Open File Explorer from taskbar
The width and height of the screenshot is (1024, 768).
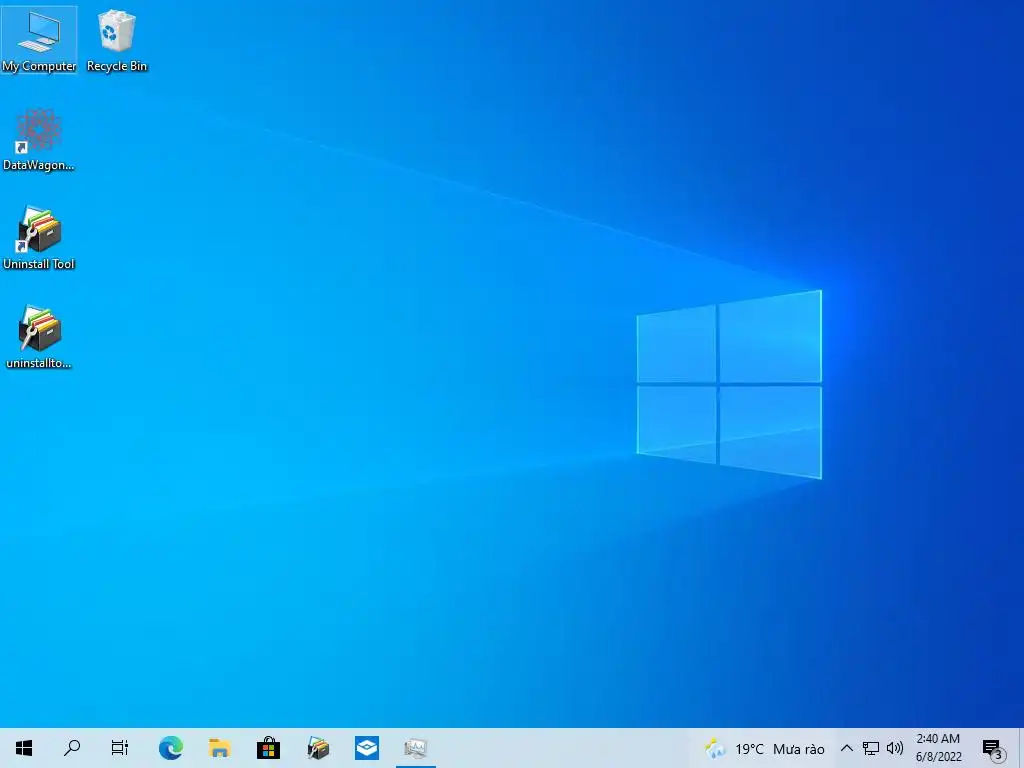click(219, 748)
